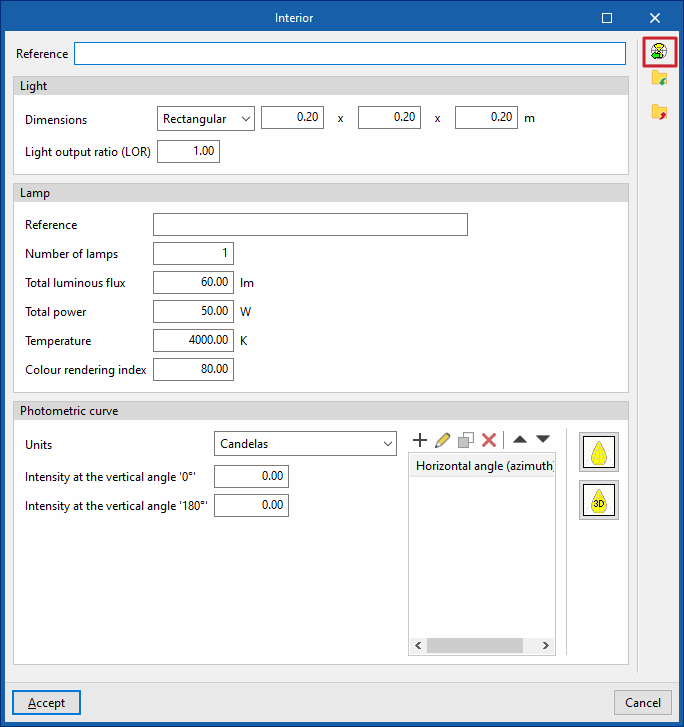Edit intensity at vertical angle 180° field
The height and width of the screenshot is (727, 684).
point(251,505)
